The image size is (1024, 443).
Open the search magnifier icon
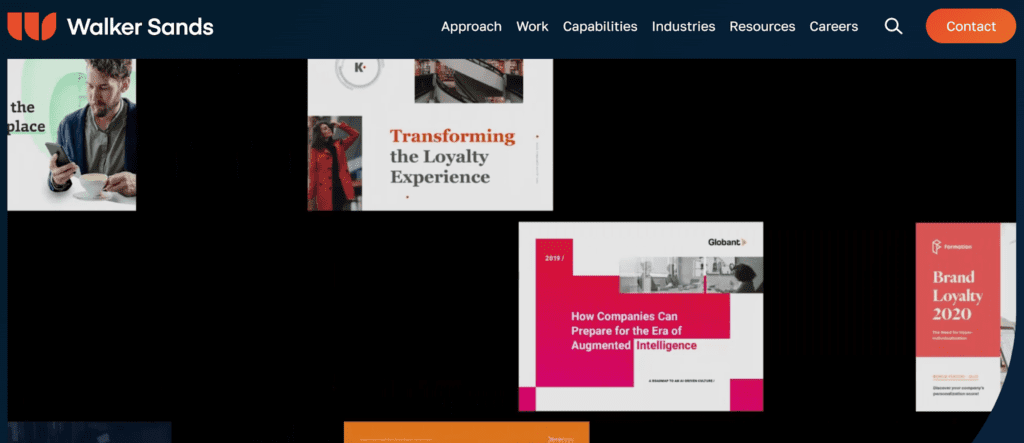[x=893, y=26]
